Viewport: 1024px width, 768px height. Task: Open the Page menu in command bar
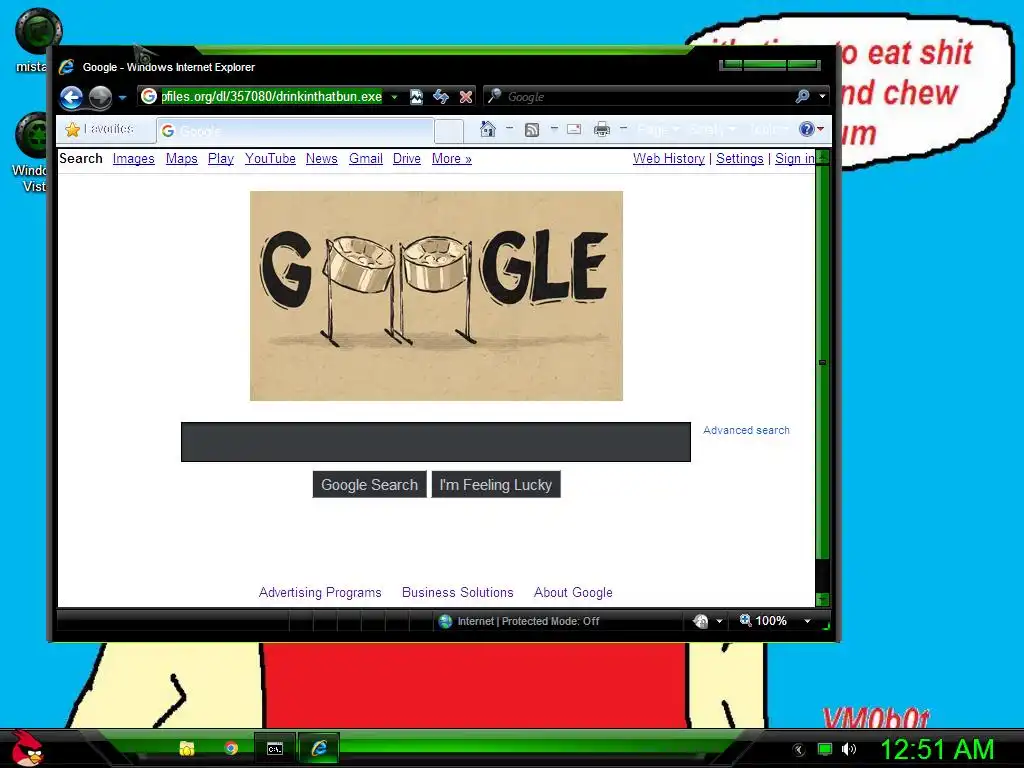(x=658, y=129)
